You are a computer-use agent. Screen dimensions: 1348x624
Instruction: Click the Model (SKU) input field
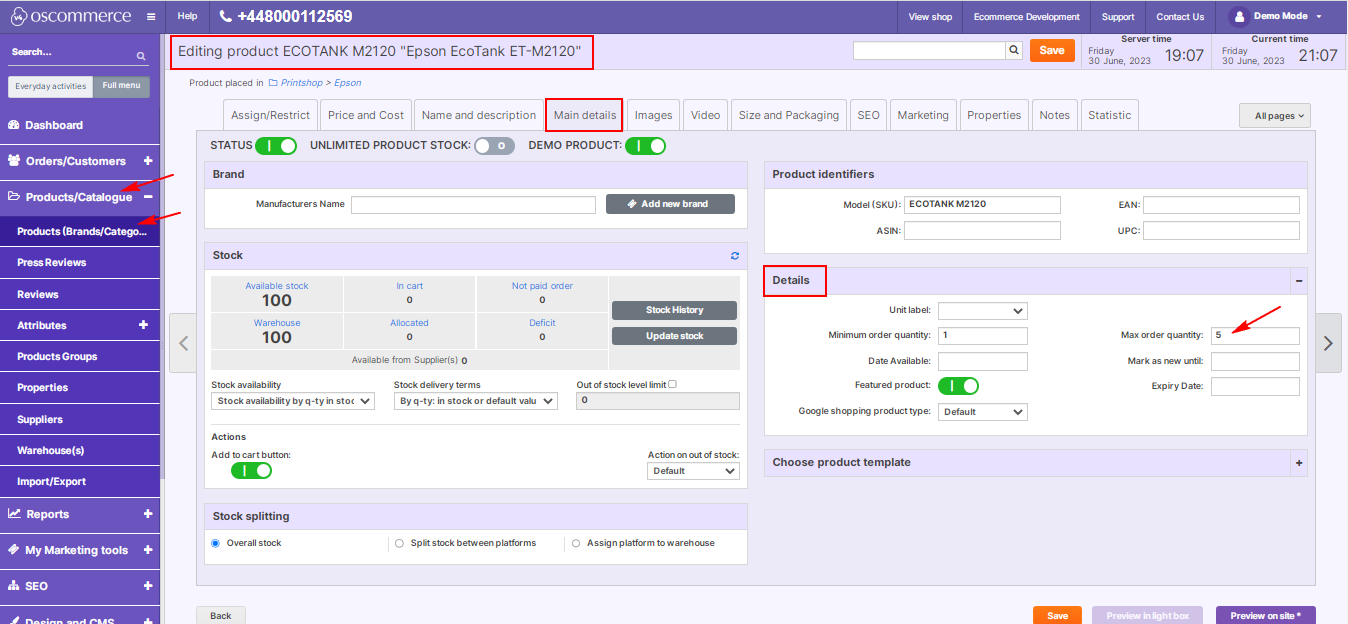[982, 205]
